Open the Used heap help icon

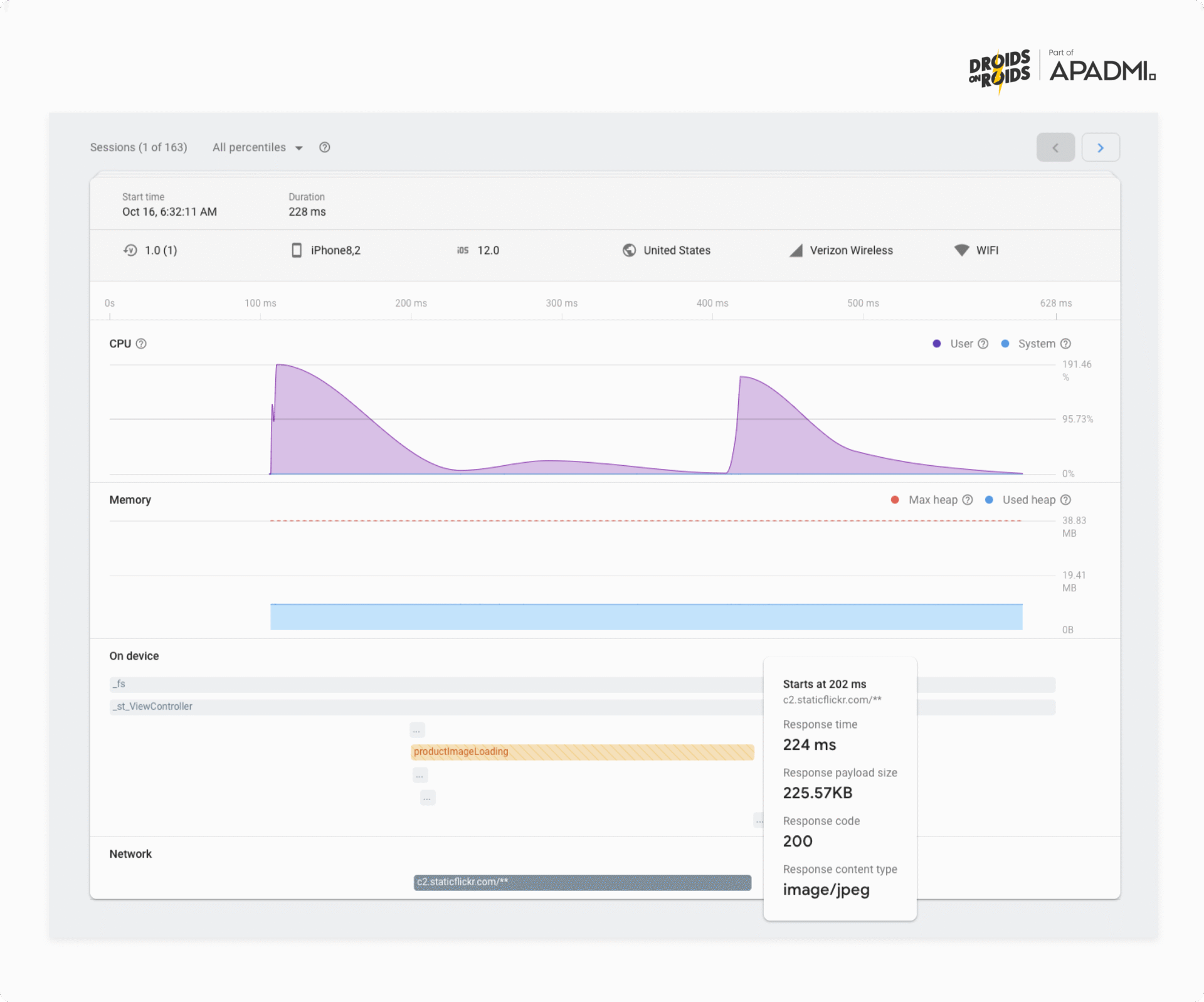[1065, 500]
